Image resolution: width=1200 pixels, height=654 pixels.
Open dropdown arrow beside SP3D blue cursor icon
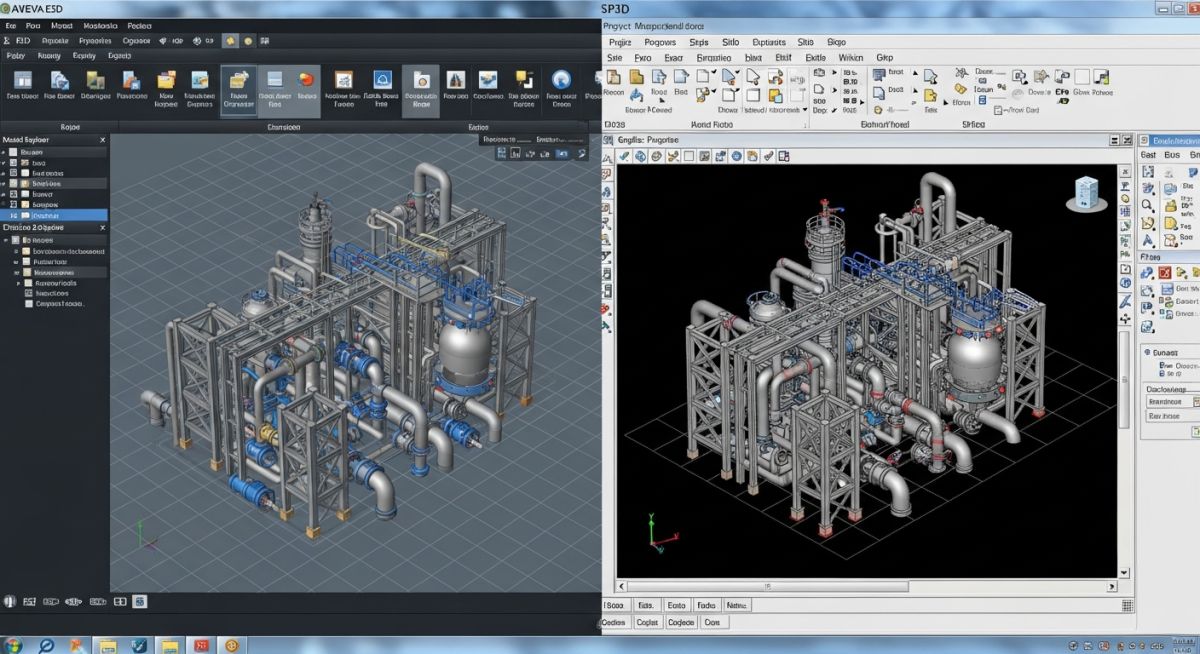tap(738, 72)
